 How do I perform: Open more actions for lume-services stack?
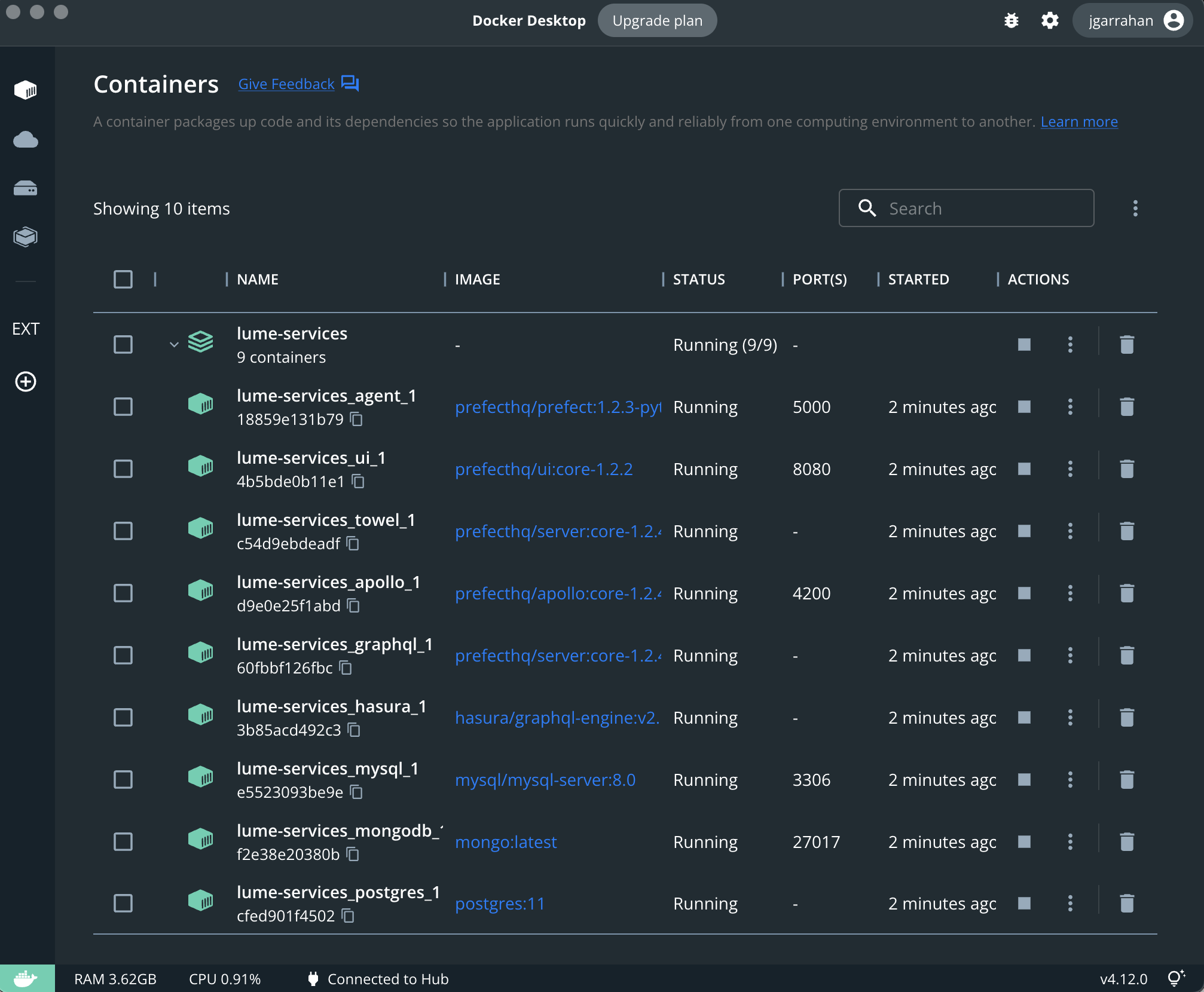click(1070, 344)
